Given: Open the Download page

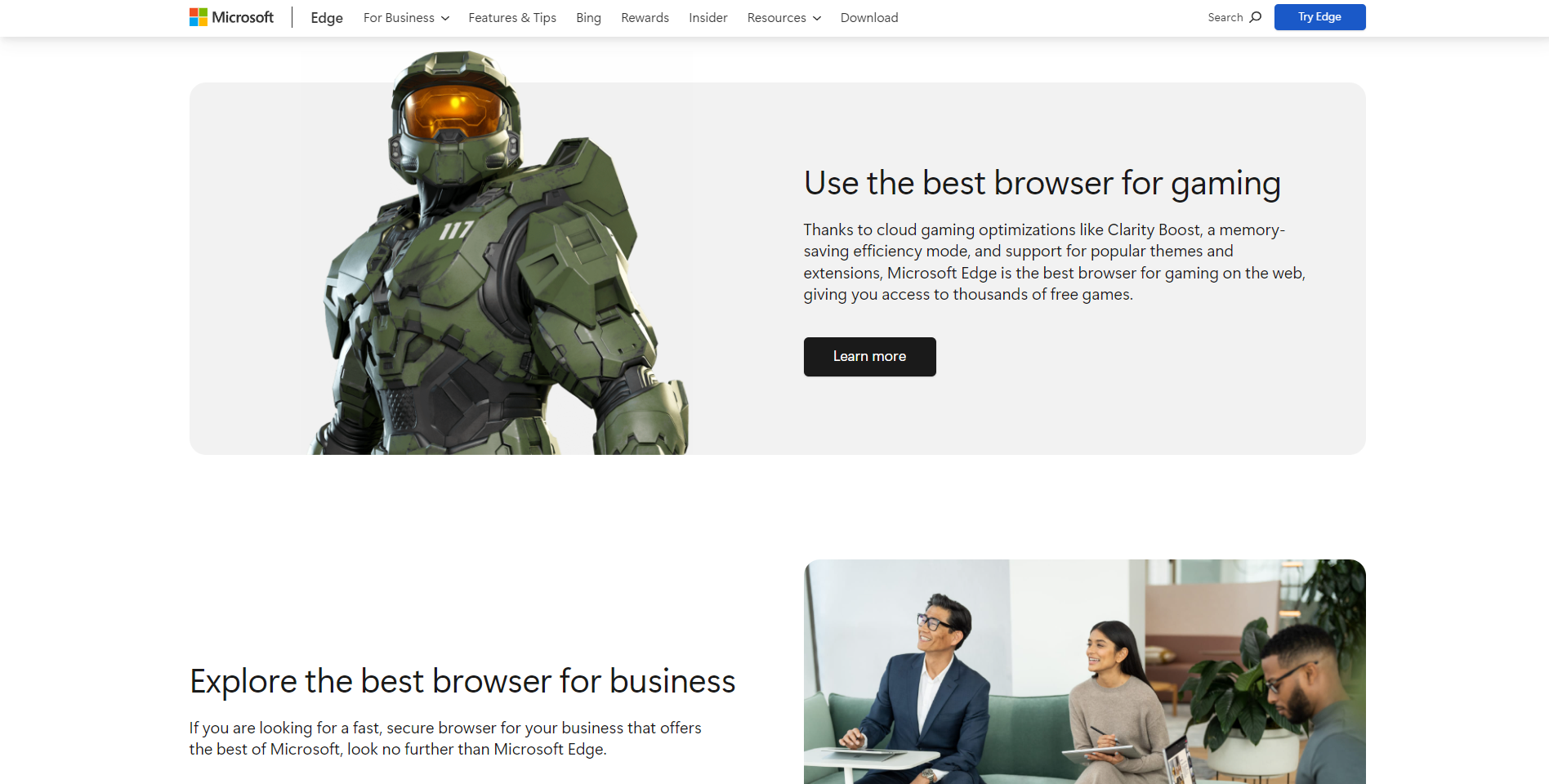Looking at the screenshot, I should pyautogui.click(x=869, y=18).
